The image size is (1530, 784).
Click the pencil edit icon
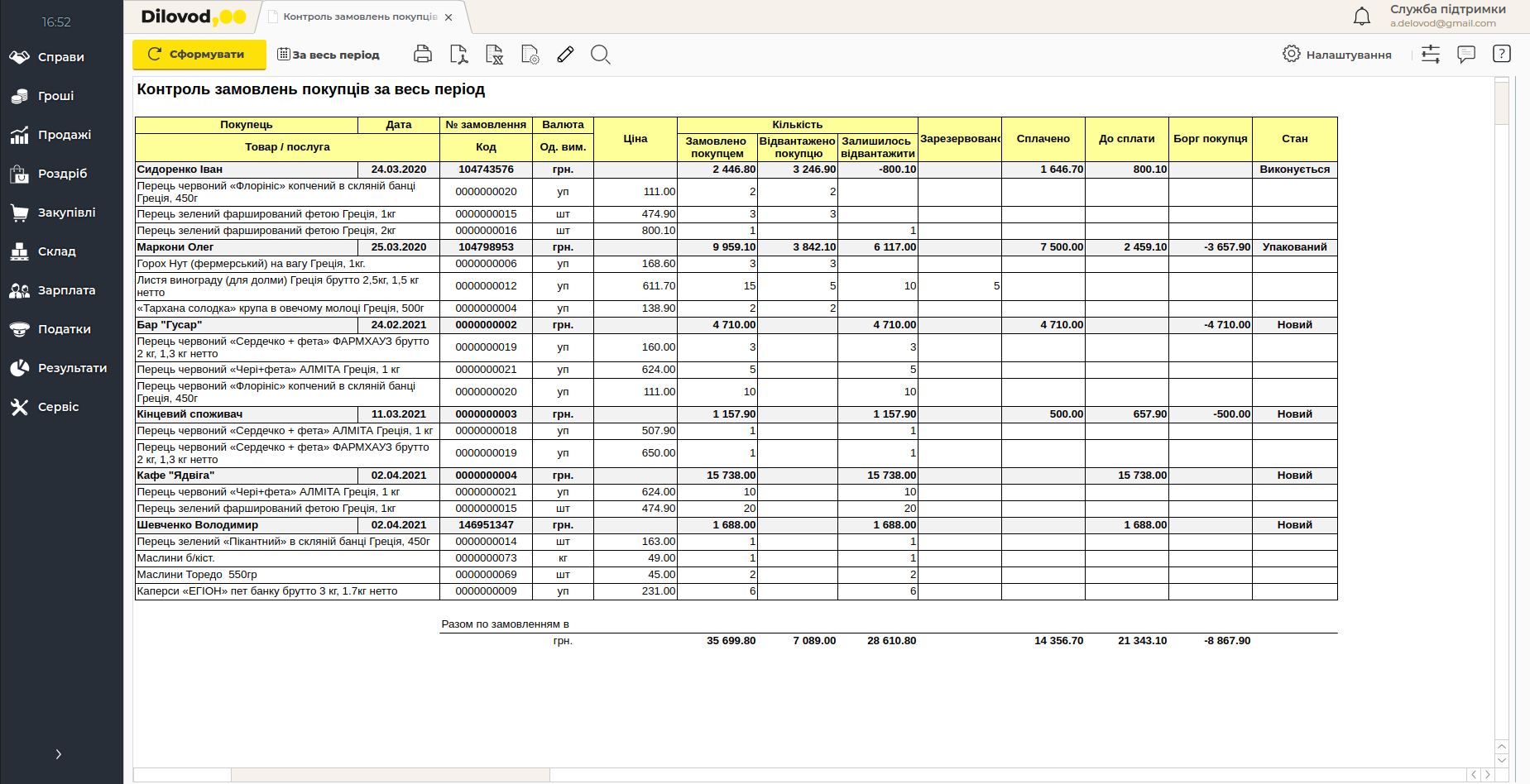[565, 55]
